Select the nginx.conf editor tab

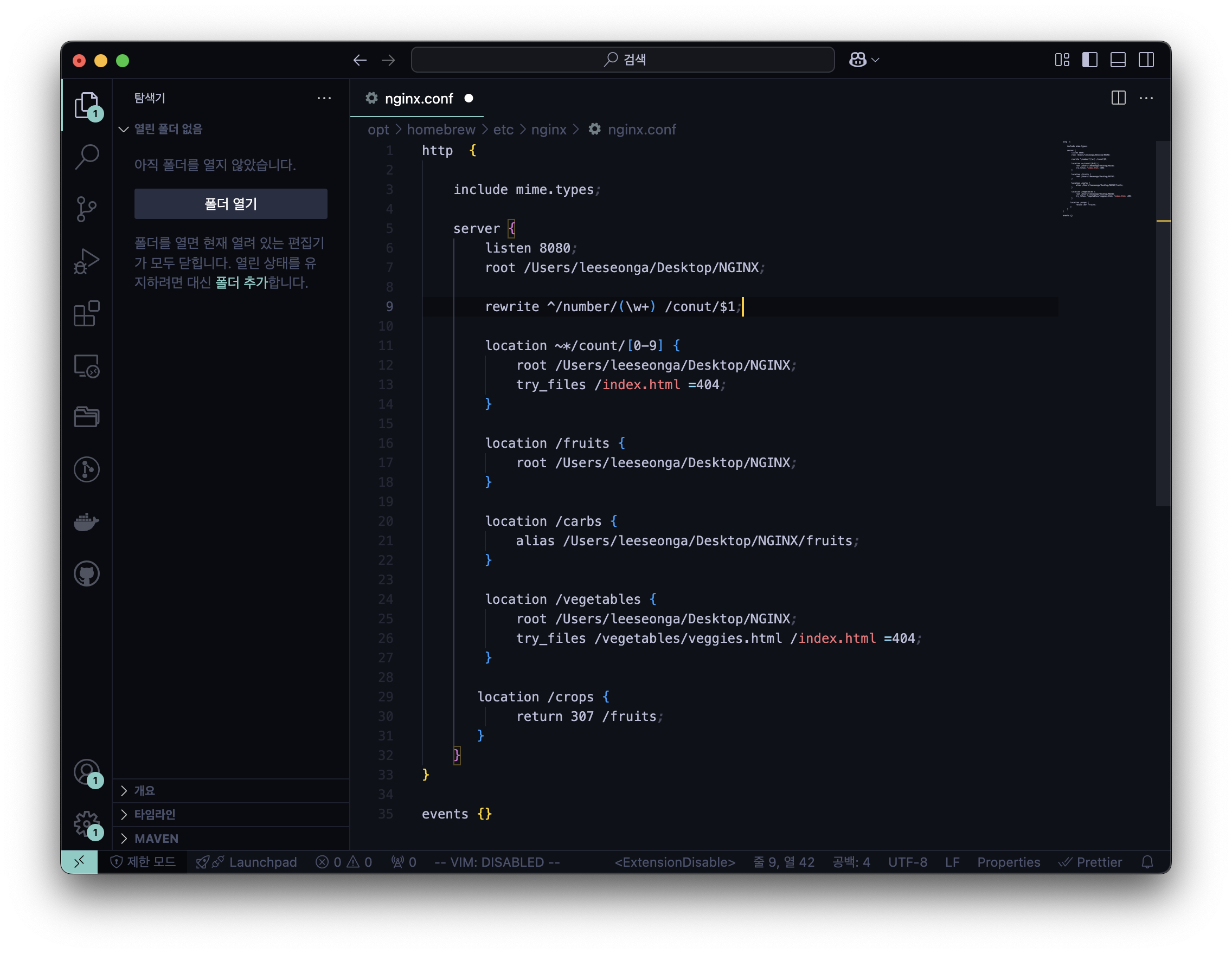(x=418, y=99)
